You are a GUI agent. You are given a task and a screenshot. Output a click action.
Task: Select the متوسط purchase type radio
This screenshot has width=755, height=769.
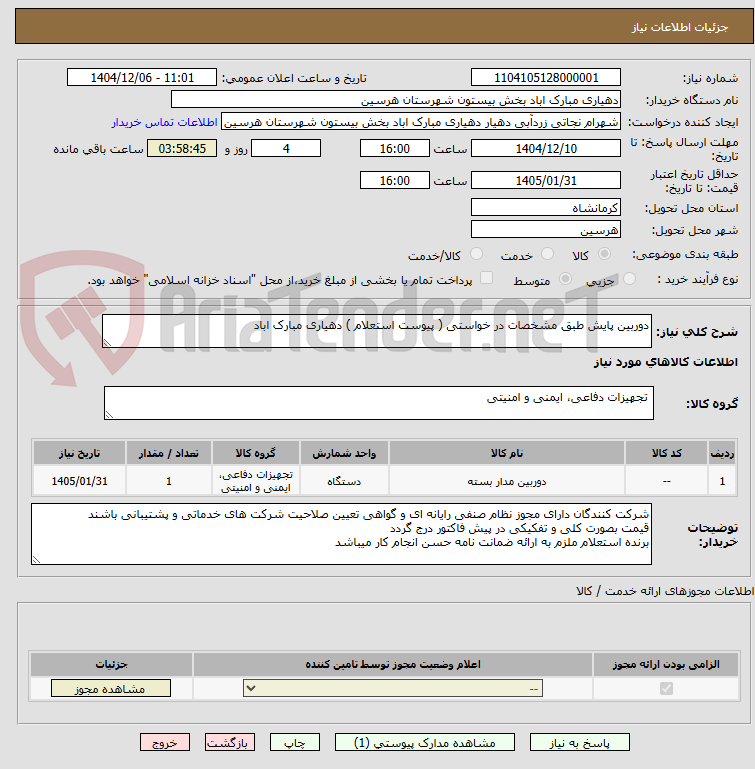pyautogui.click(x=565, y=279)
